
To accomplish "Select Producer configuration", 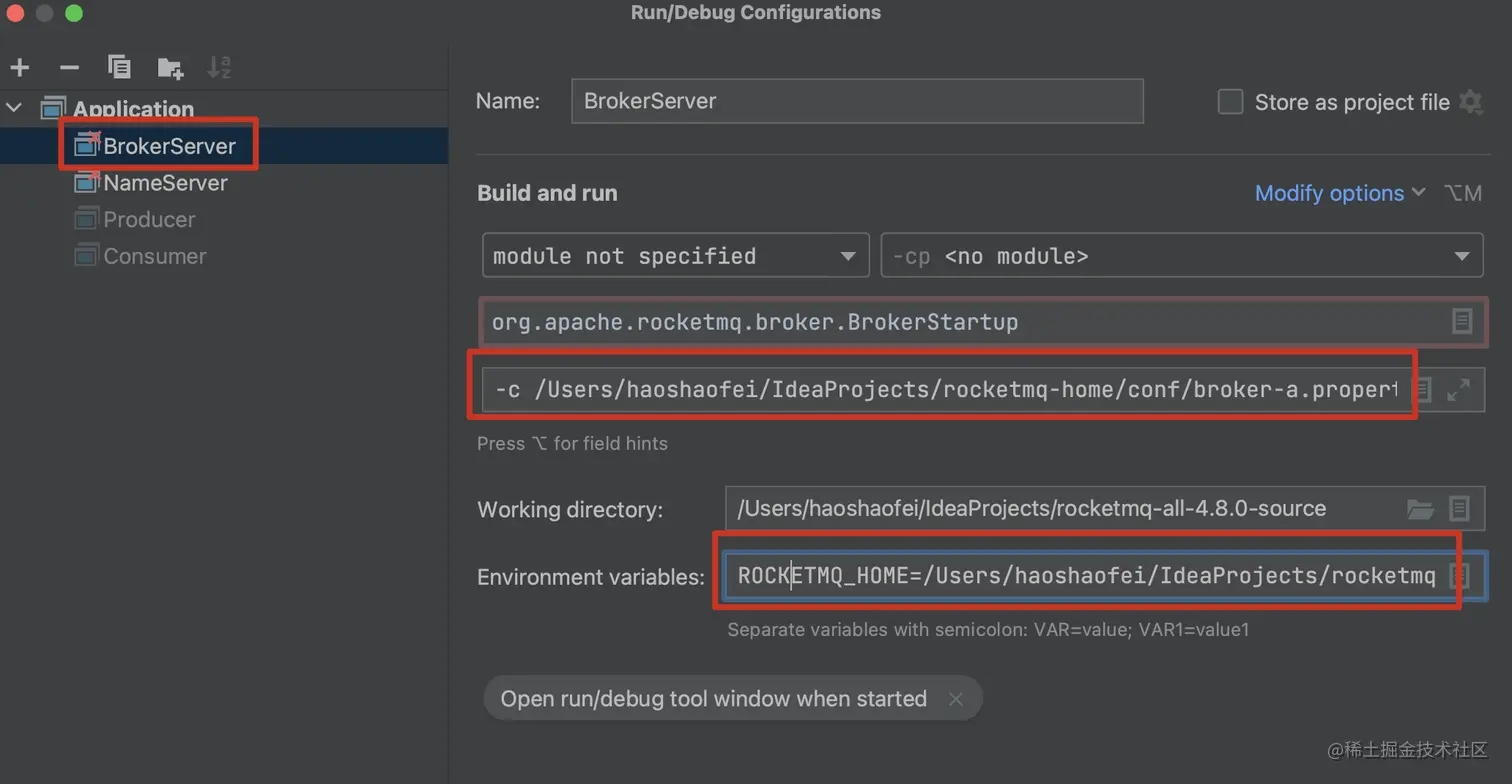I will coord(149,219).
